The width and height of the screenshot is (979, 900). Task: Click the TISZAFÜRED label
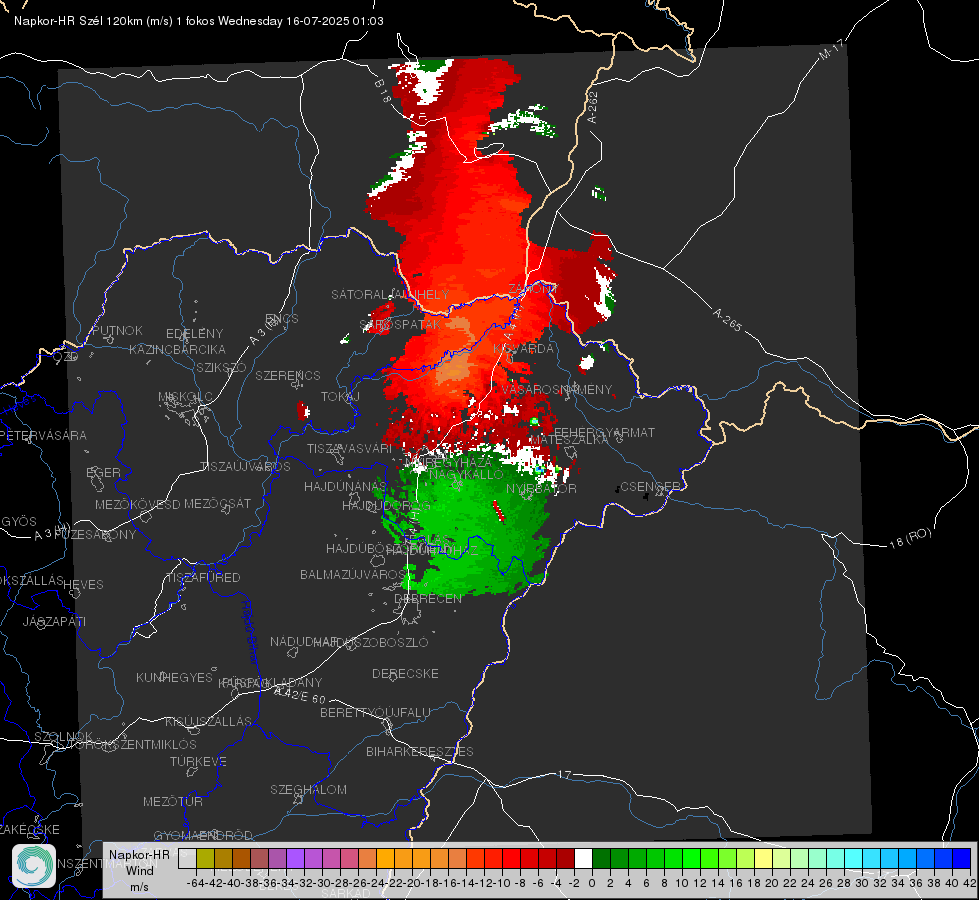[x=203, y=578]
